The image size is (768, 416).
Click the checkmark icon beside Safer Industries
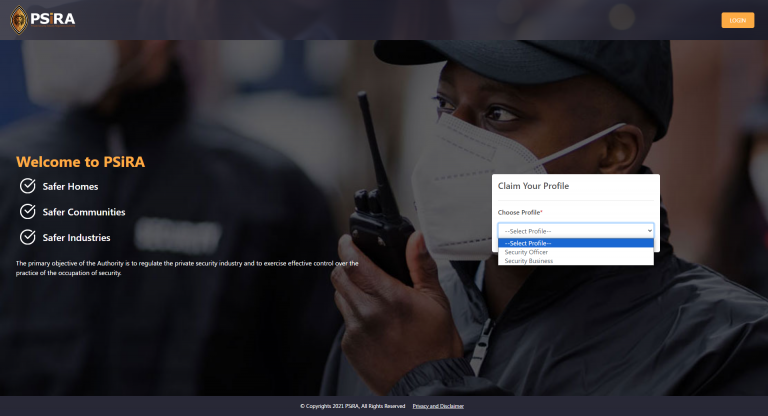[28, 237]
